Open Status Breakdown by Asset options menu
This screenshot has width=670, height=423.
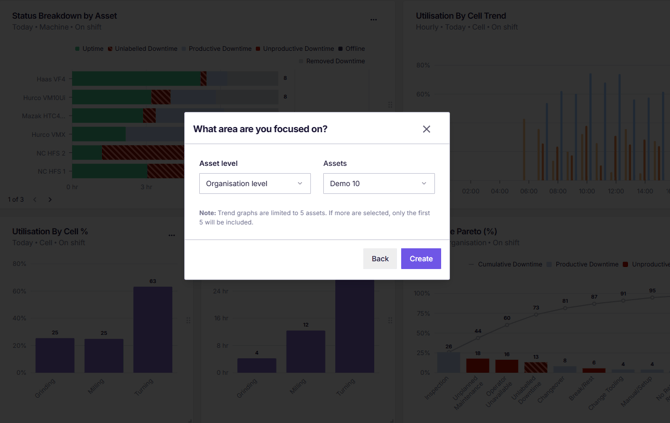(x=373, y=20)
